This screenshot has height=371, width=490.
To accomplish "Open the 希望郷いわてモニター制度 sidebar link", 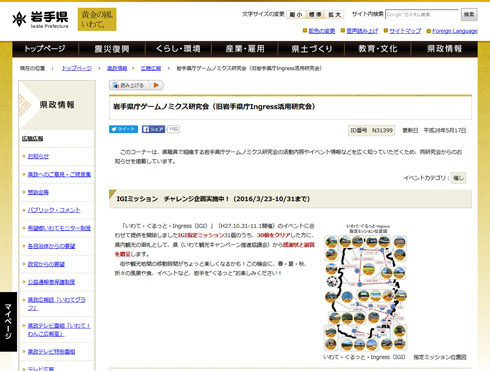I will tap(59, 228).
